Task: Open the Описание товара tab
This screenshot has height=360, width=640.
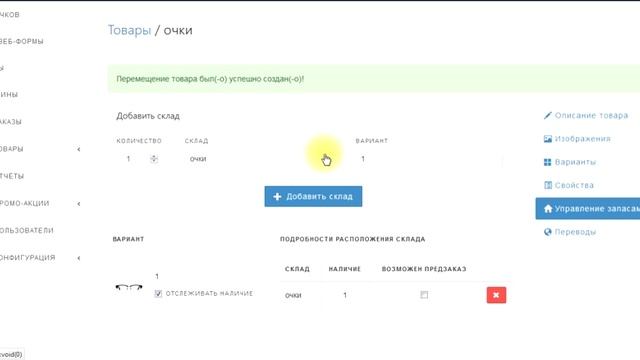Action: [x=586, y=116]
